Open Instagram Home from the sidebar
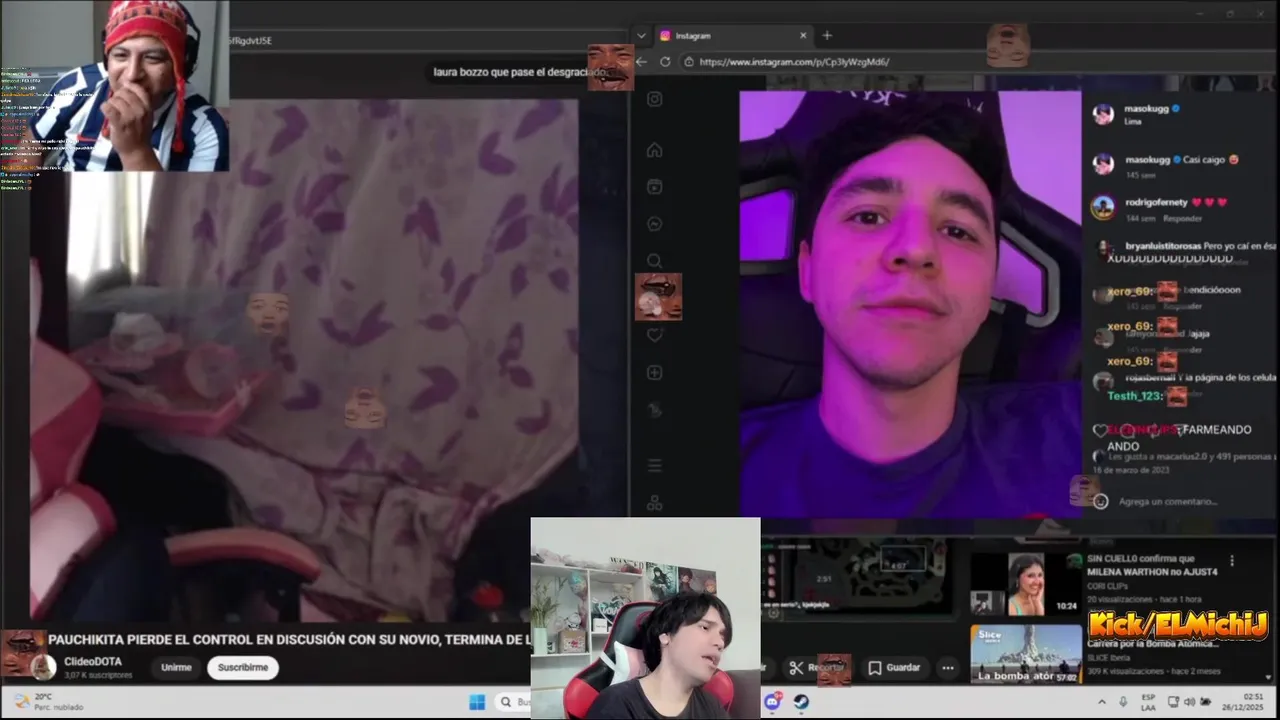 tap(654, 150)
